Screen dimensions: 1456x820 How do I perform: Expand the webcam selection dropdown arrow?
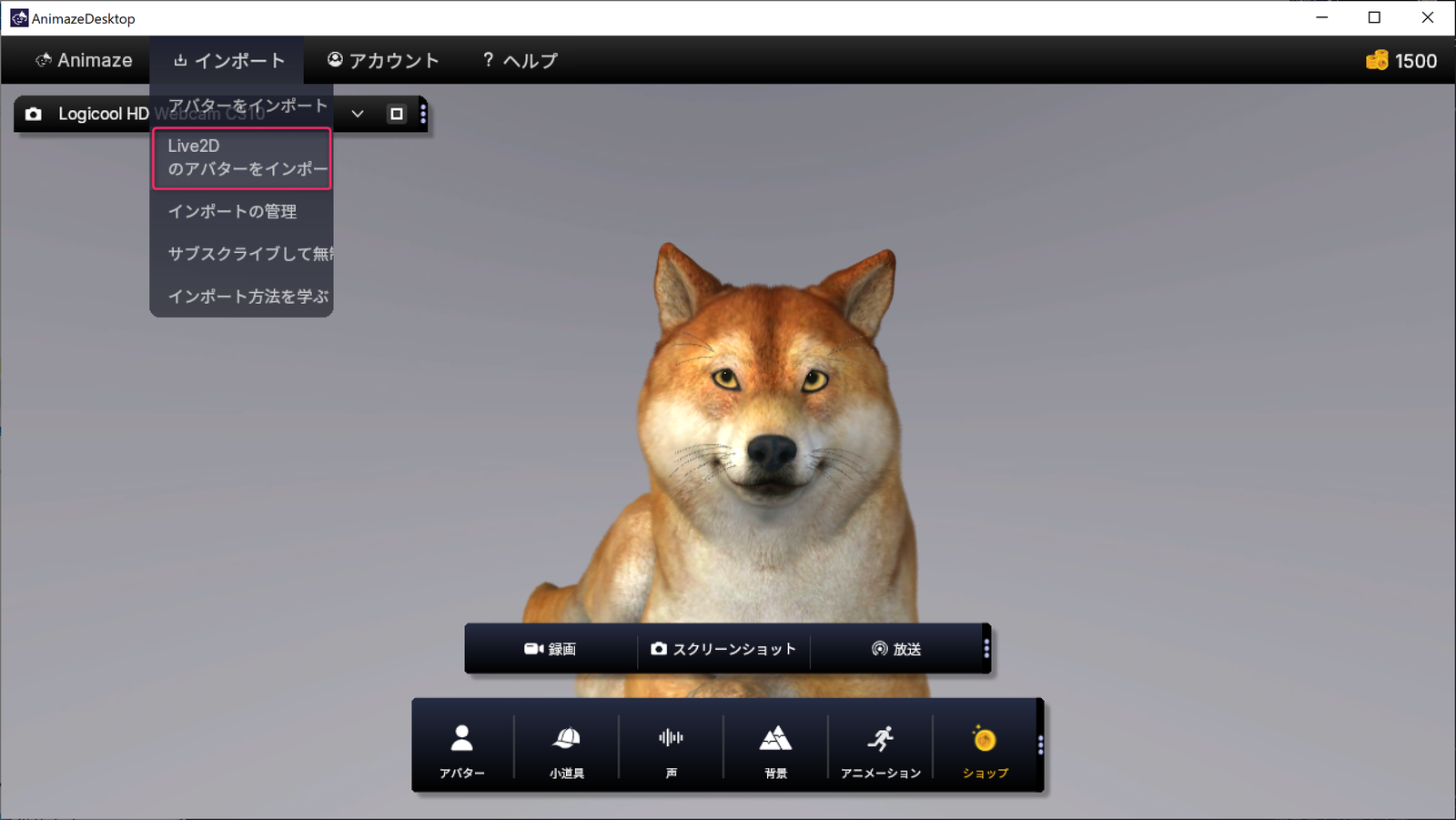[x=358, y=114]
